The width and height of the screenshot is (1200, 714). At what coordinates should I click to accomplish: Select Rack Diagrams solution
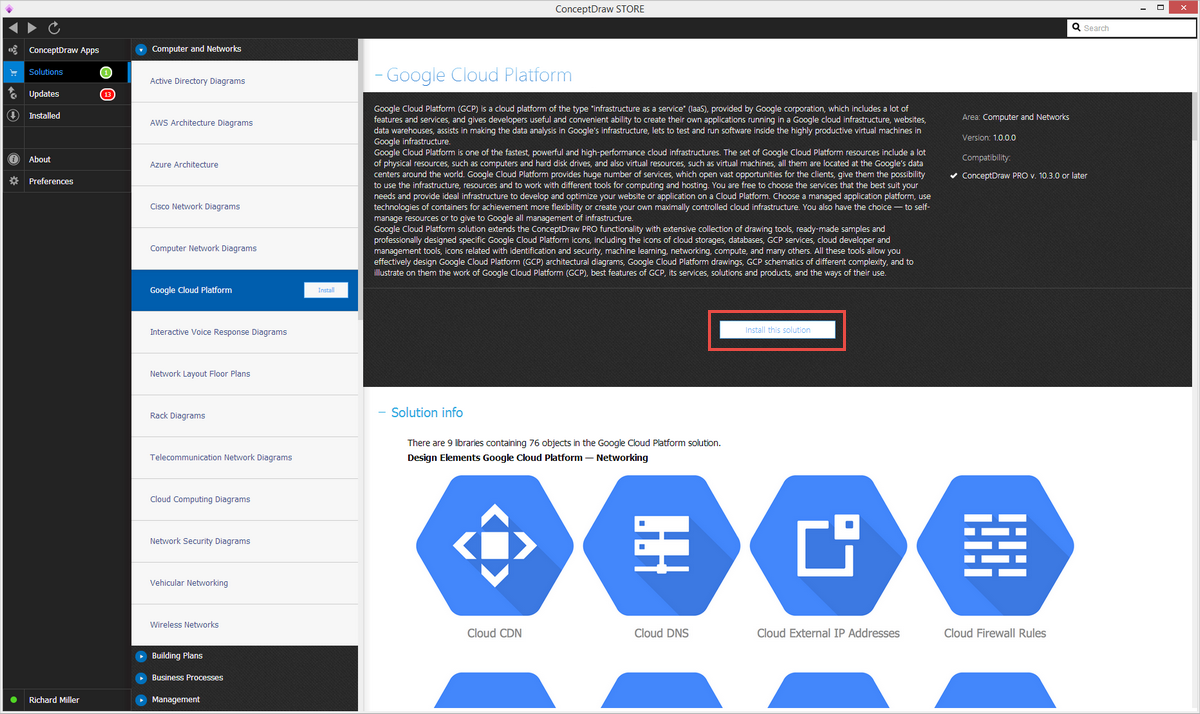pyautogui.click(x=244, y=416)
